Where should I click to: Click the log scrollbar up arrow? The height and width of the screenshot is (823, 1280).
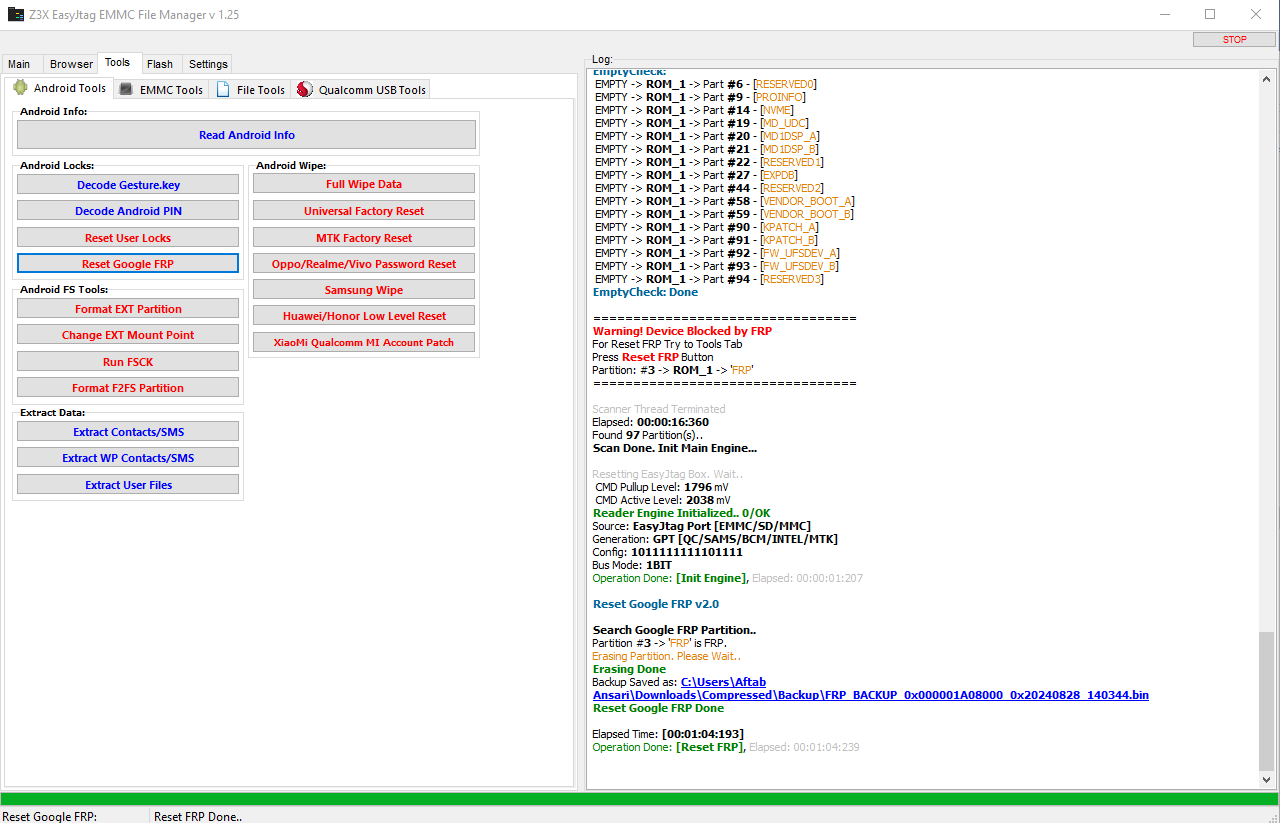[1267, 78]
